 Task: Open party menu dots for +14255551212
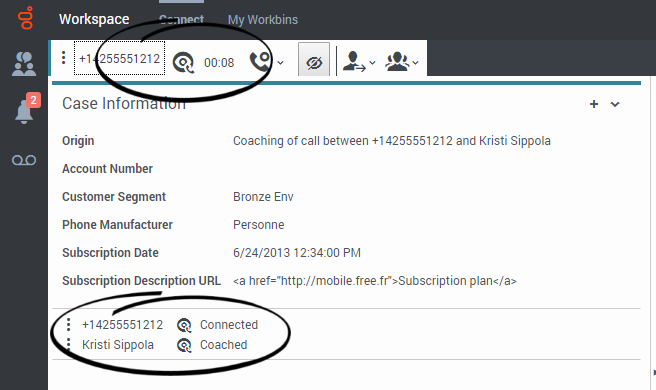click(68, 325)
